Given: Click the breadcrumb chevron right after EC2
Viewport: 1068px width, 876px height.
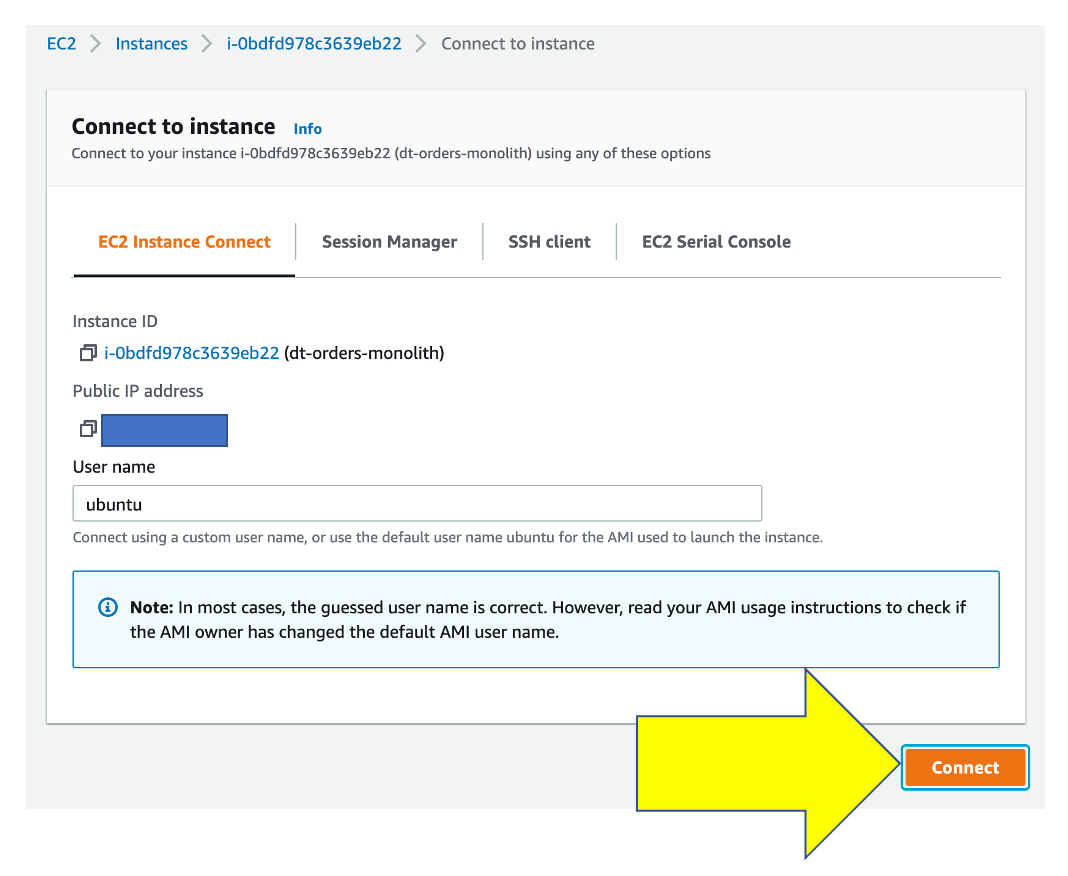Looking at the screenshot, I should [96, 44].
